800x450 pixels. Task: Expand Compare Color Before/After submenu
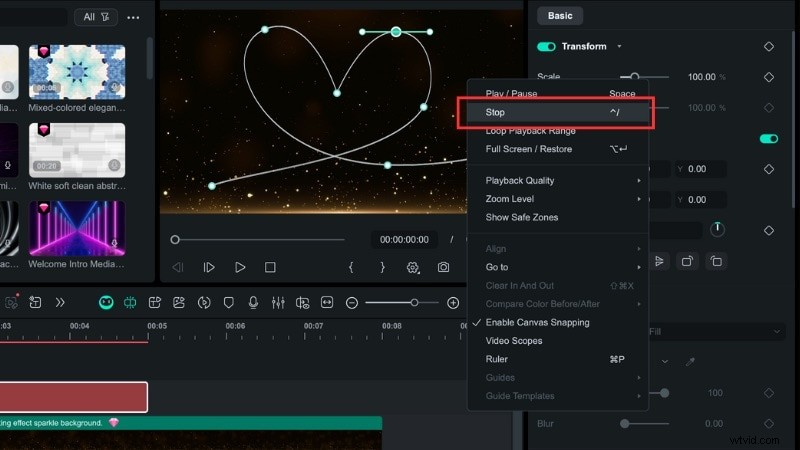click(x=557, y=304)
